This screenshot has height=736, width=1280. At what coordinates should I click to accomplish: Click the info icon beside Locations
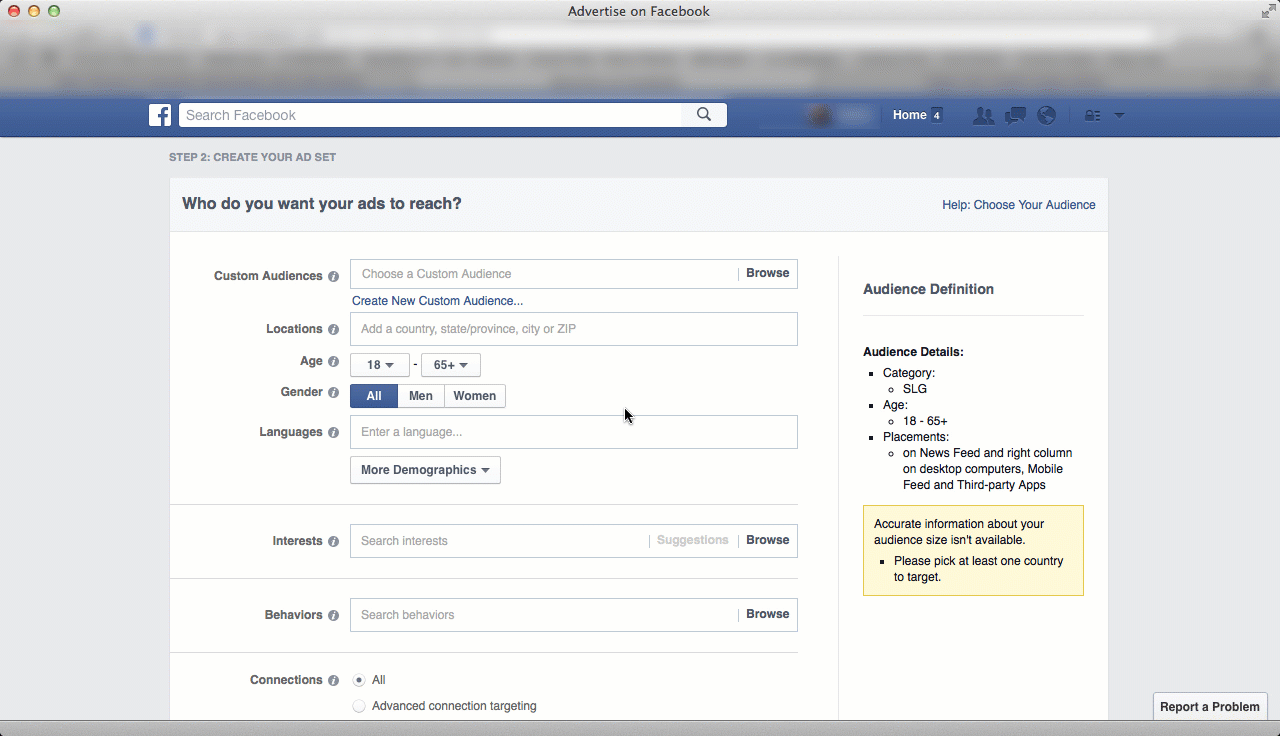coord(333,329)
